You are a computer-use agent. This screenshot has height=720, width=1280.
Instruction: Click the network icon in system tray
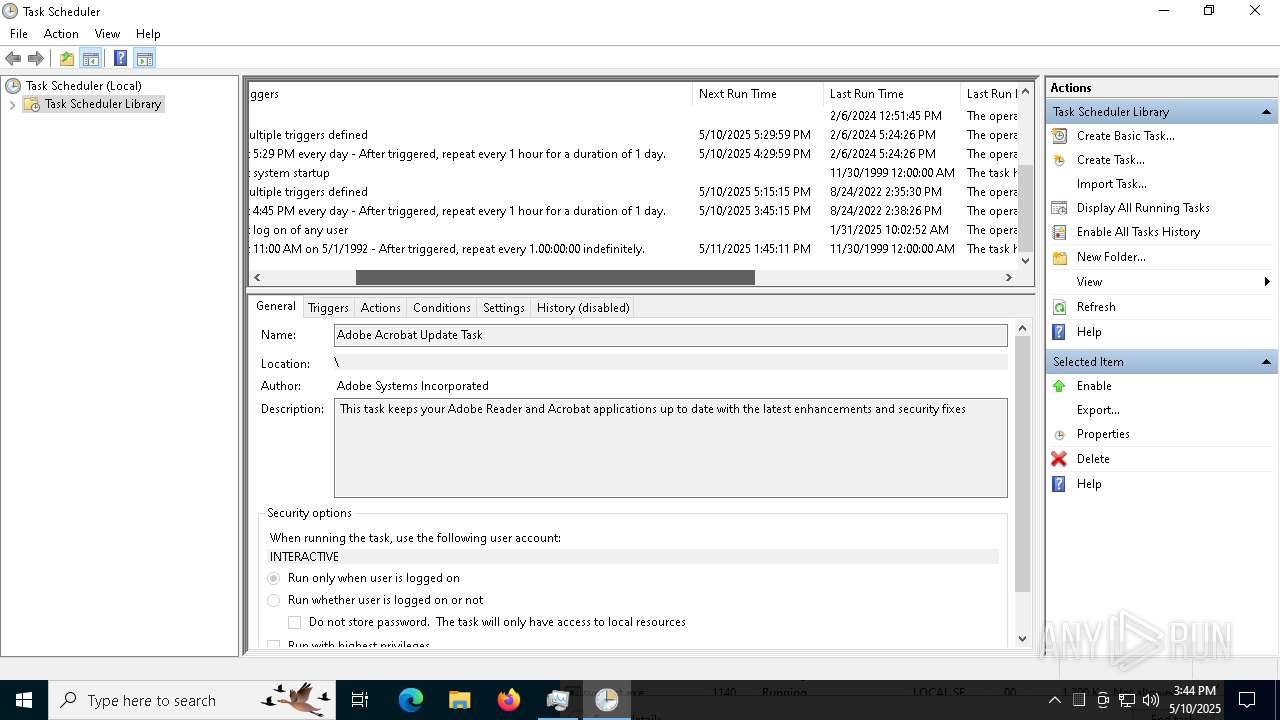coord(1127,700)
